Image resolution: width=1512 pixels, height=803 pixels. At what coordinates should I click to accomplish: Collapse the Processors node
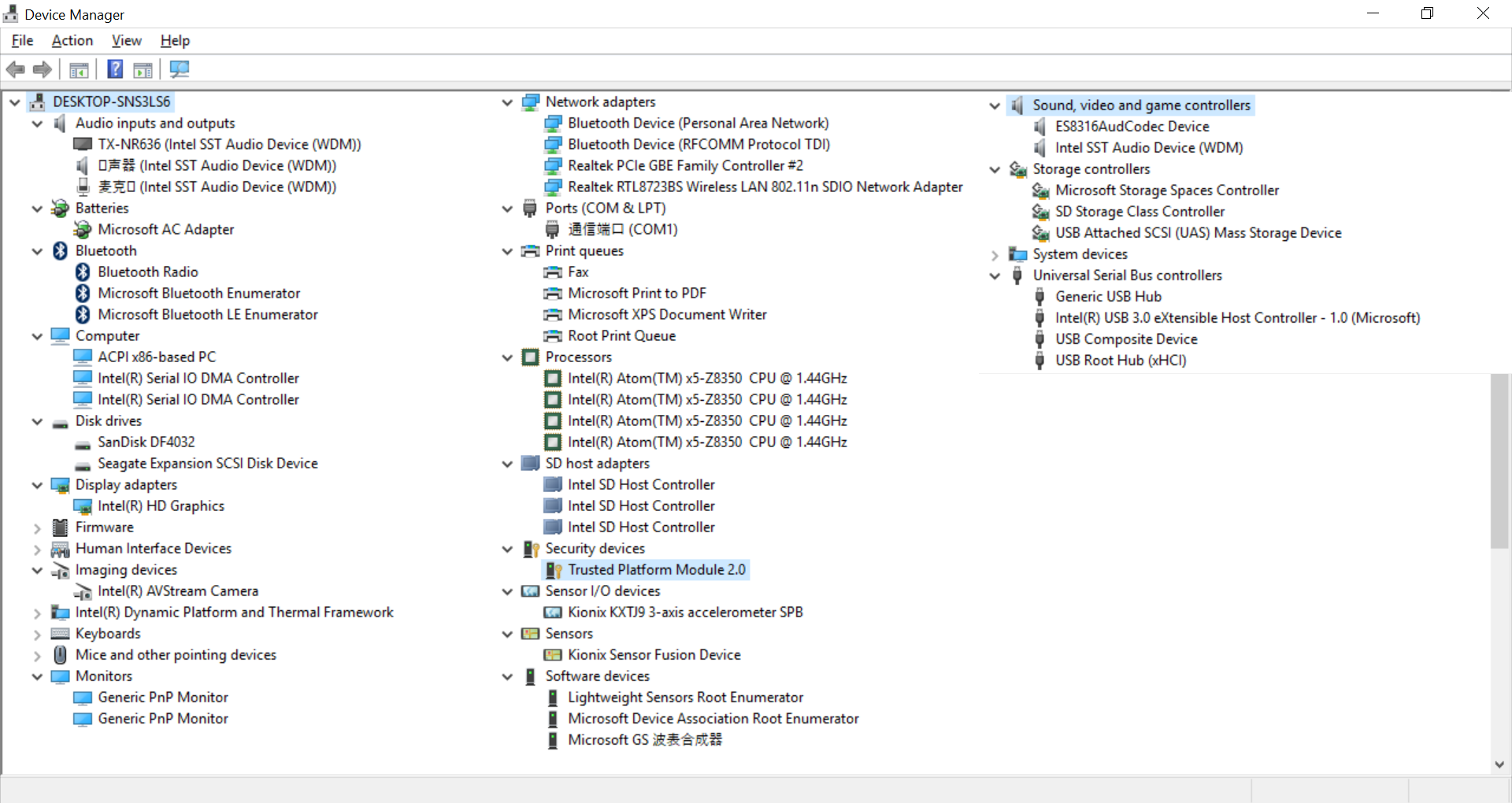pos(507,357)
